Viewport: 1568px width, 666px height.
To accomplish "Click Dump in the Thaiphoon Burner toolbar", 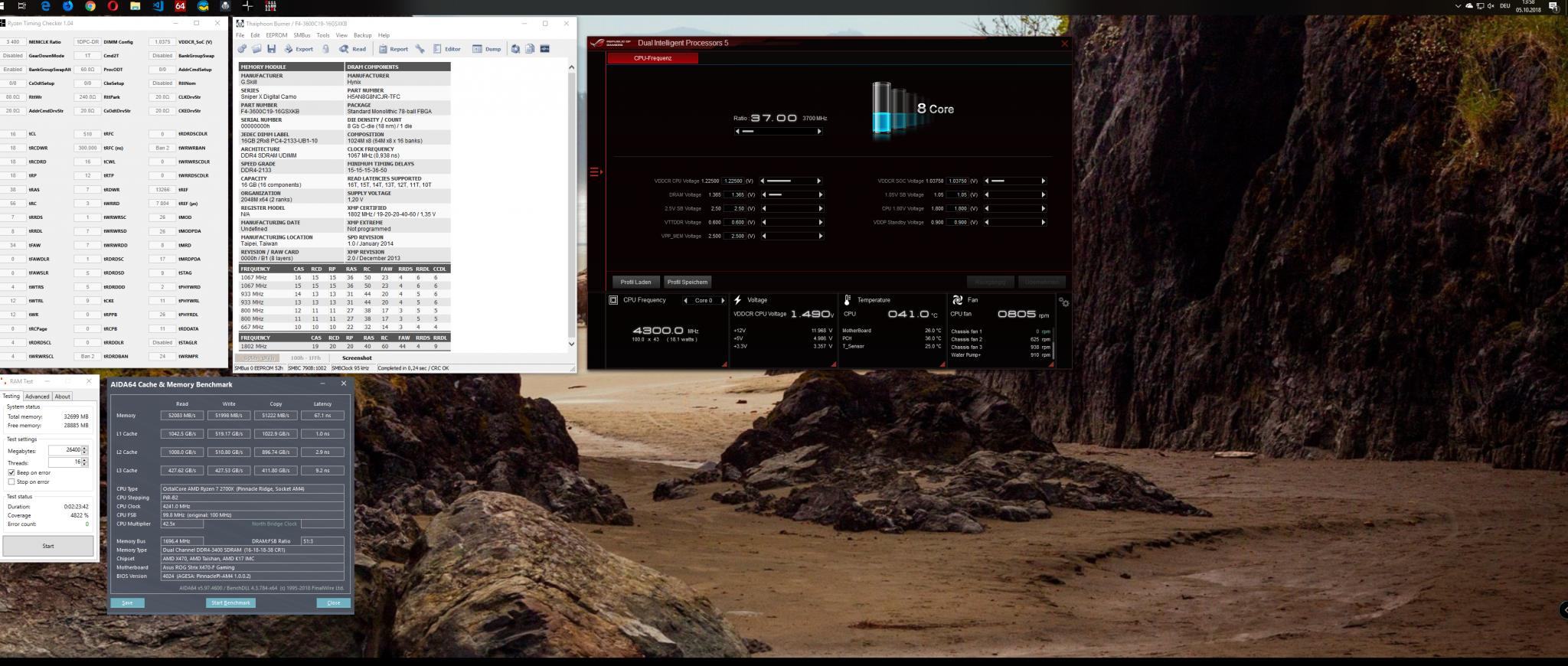I will 487,49.
